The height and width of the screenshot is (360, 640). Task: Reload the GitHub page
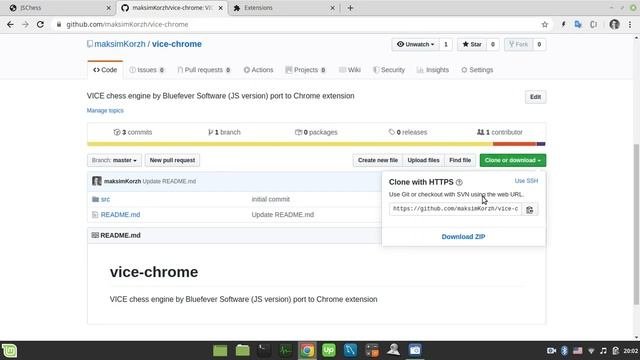pyautogui.click(x=40, y=24)
